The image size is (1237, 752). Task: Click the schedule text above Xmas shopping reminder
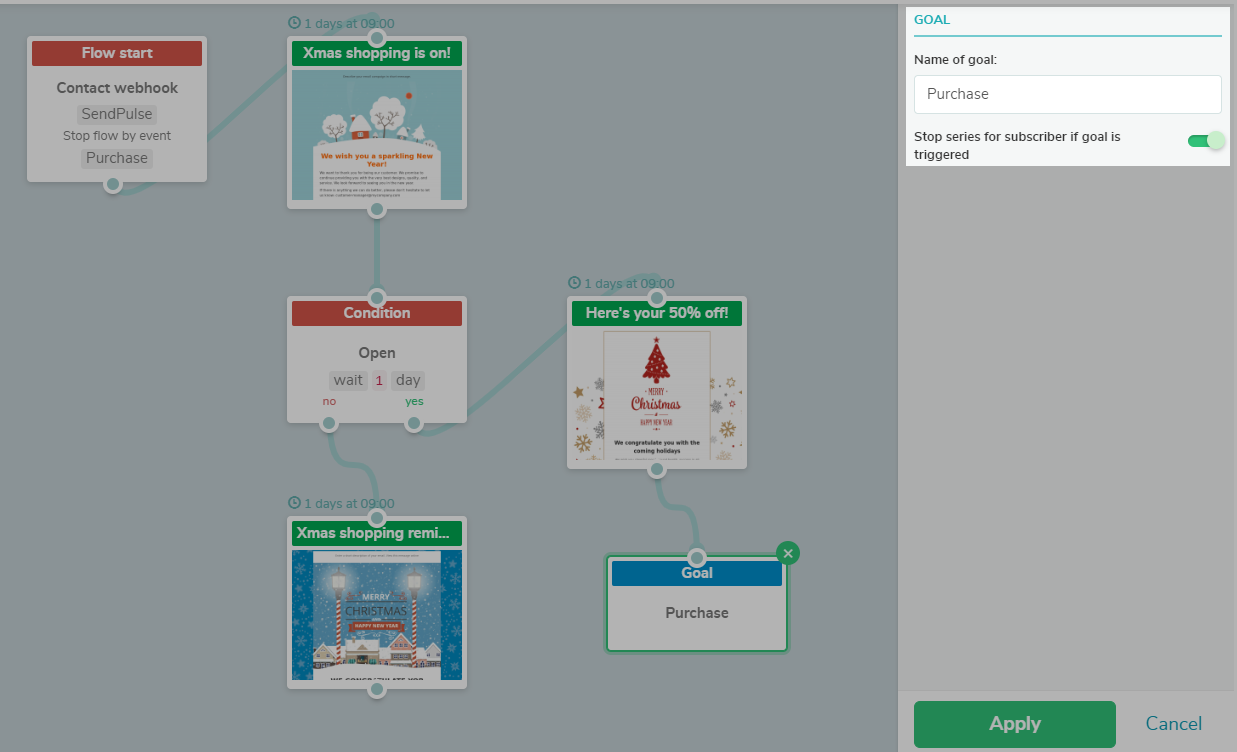tap(349, 503)
